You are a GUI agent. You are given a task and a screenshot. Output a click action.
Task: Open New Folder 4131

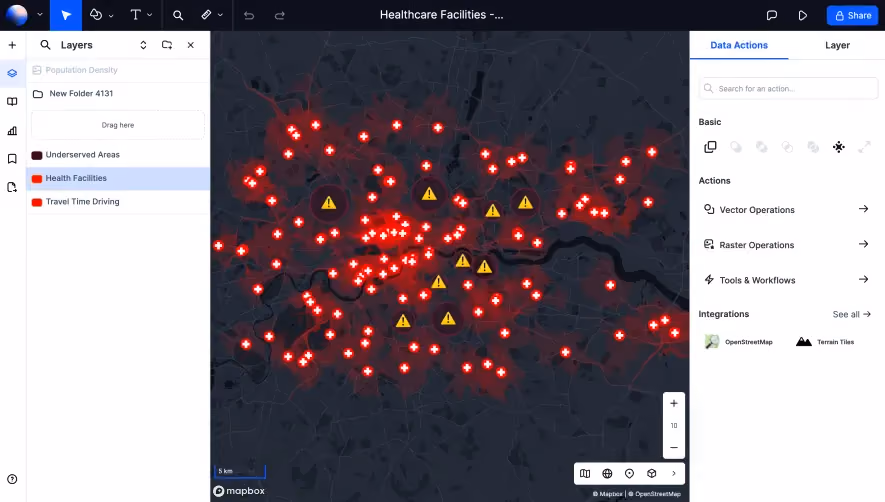coord(118,94)
